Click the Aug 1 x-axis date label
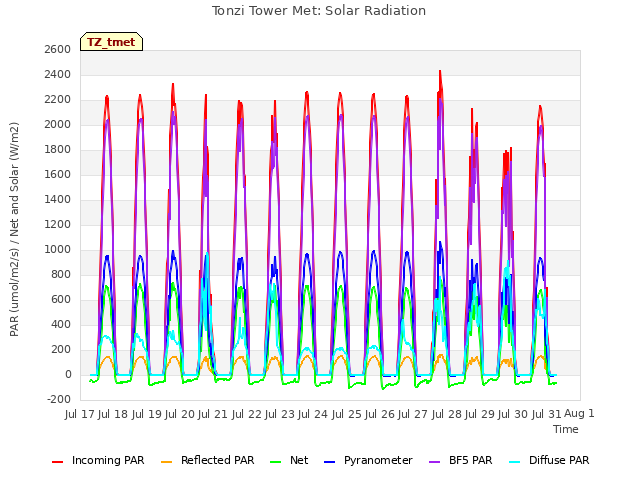 tap(579, 413)
